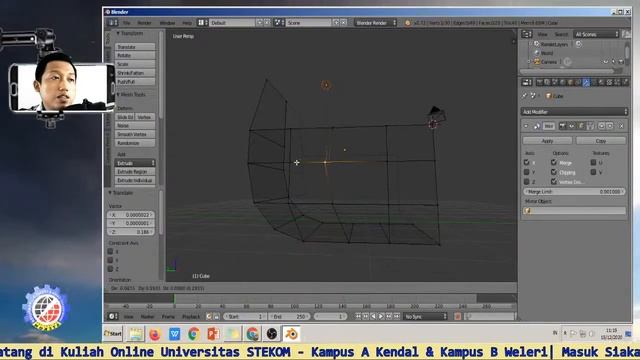Viewport: 640px width, 360px height.
Task: Click the Translate button
Action: click(135, 47)
